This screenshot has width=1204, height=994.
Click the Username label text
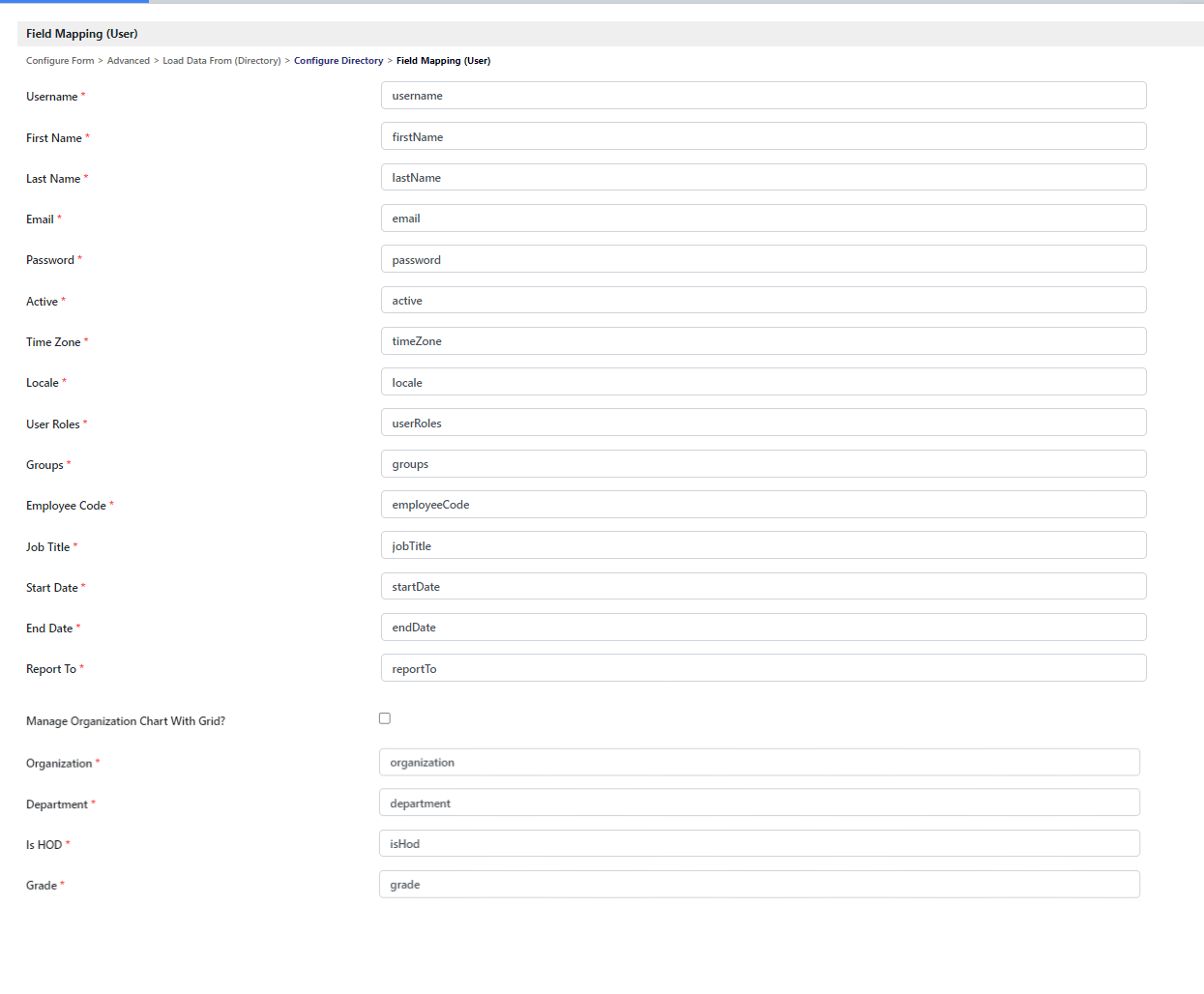(52, 97)
